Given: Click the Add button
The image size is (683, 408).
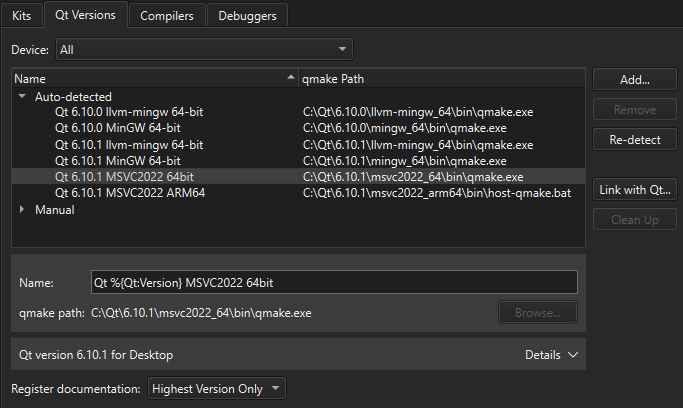Looking at the screenshot, I should pyautogui.click(x=634, y=79).
